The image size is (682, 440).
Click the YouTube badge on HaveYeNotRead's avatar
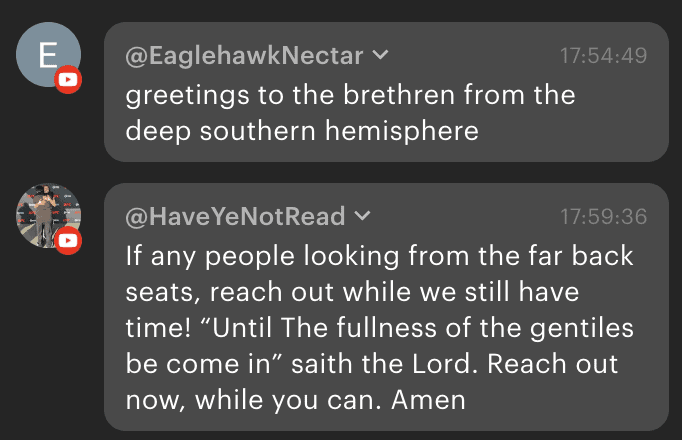coord(68,240)
